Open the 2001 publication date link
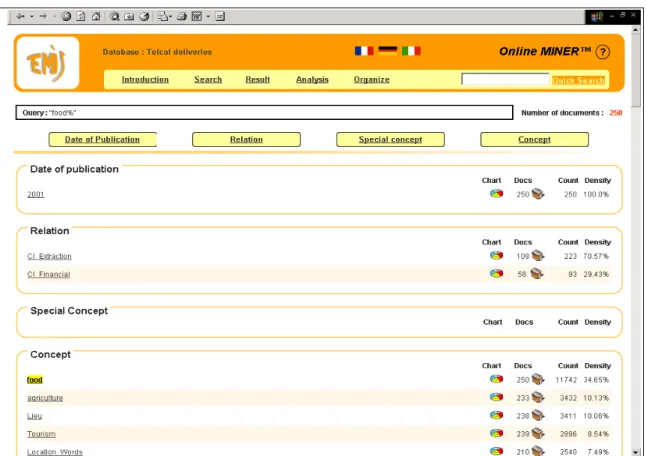This screenshot has width=646, height=456. 36,194
